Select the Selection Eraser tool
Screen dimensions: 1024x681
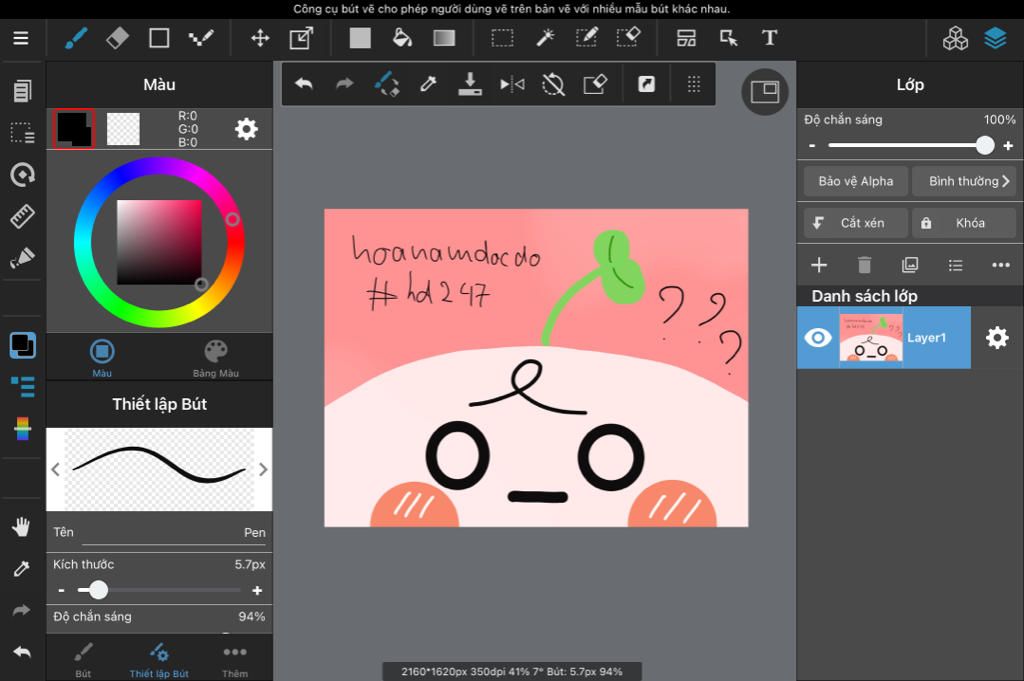[628, 37]
